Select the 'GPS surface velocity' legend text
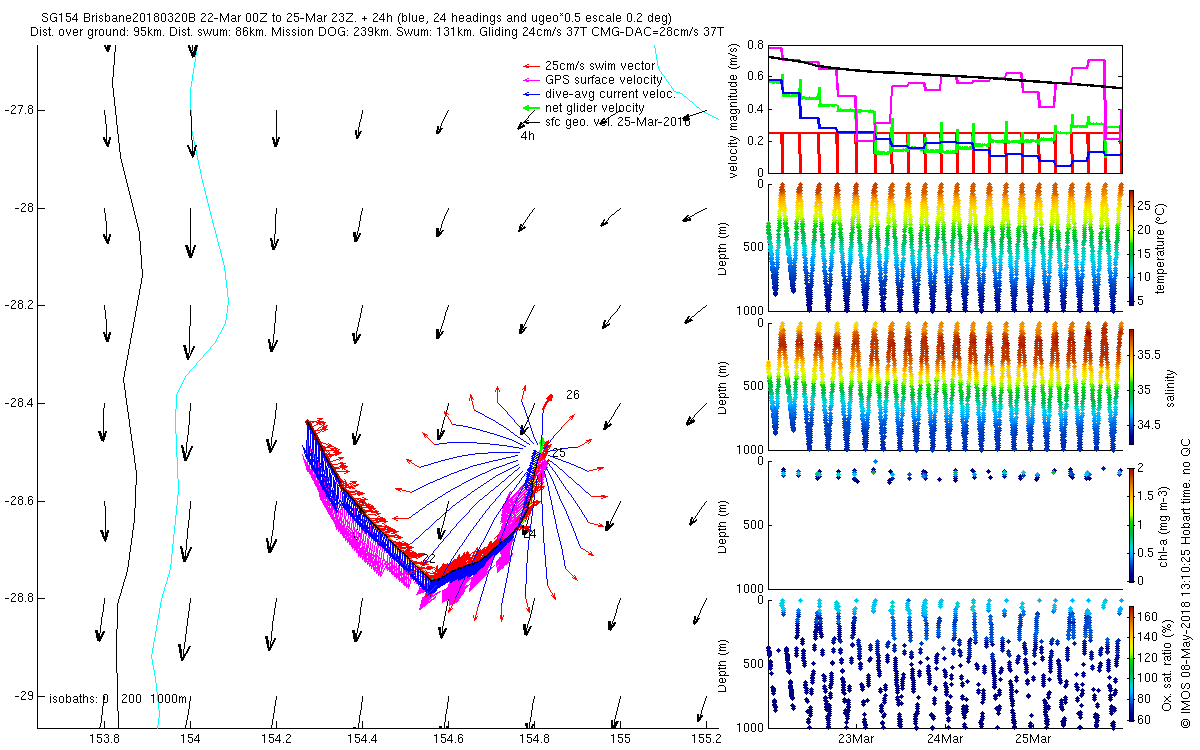Image resolution: width=1200 pixels, height=750 pixels. tap(603, 80)
